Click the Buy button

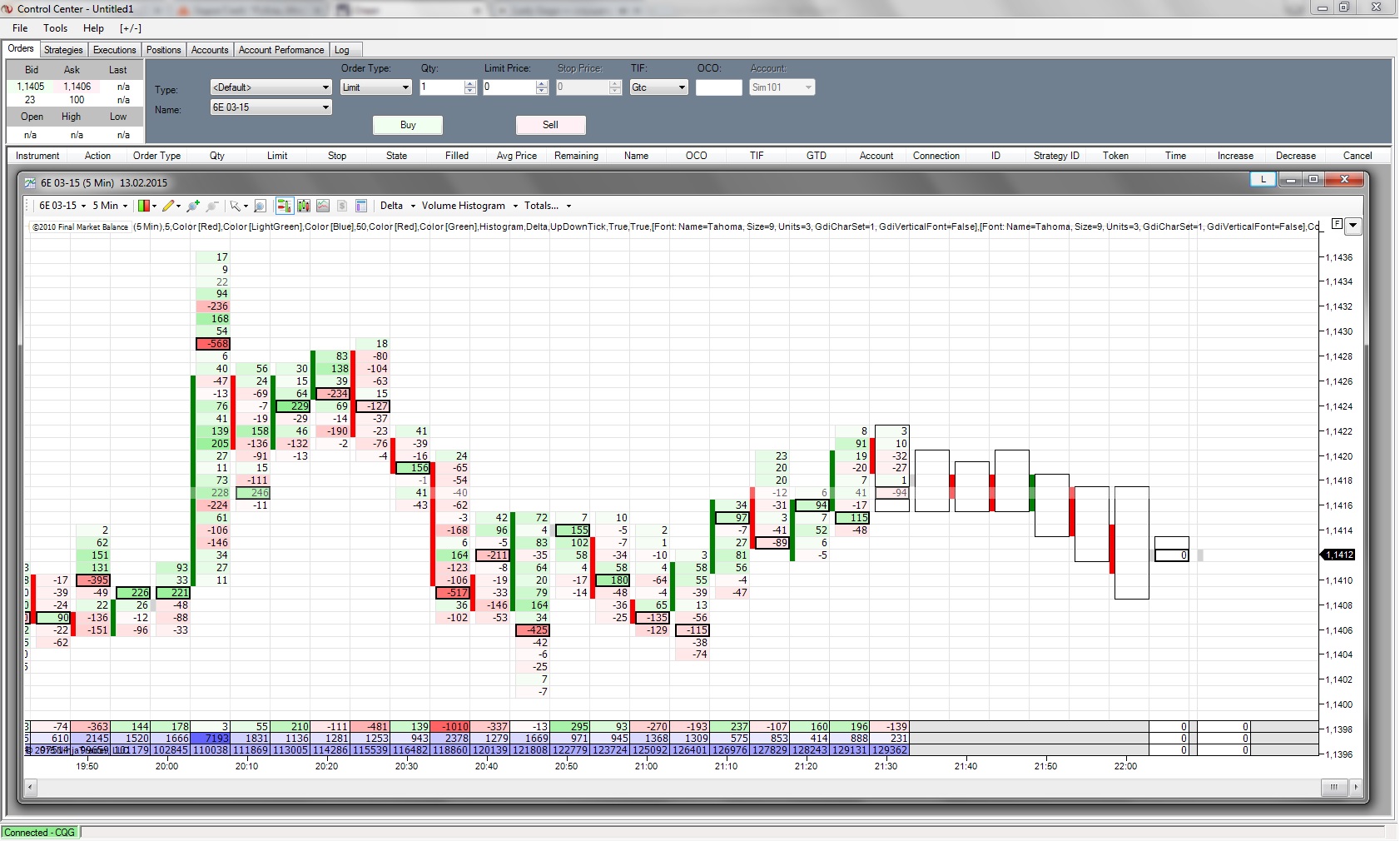(x=408, y=125)
